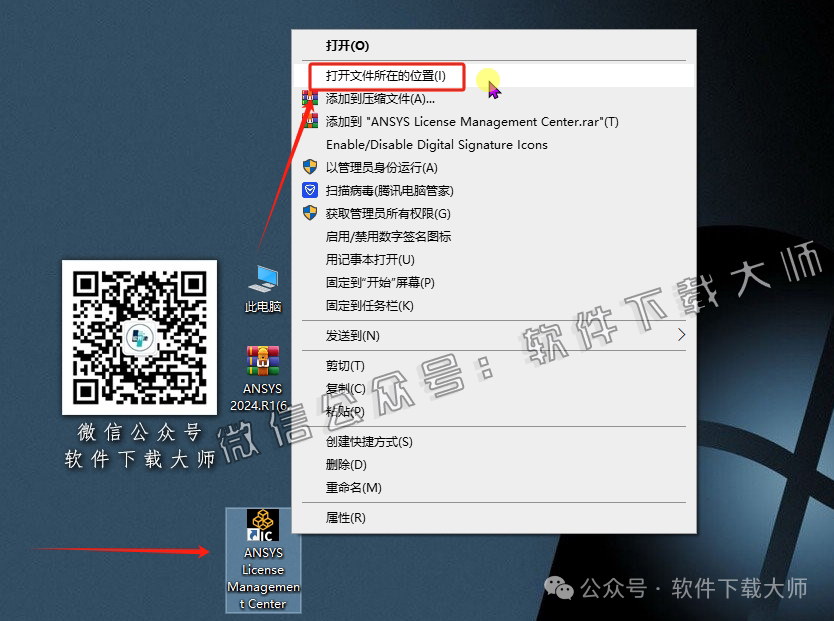Click the shield icon beside 以管理员身份运行
This screenshot has height=621, width=834.
pos(310,167)
